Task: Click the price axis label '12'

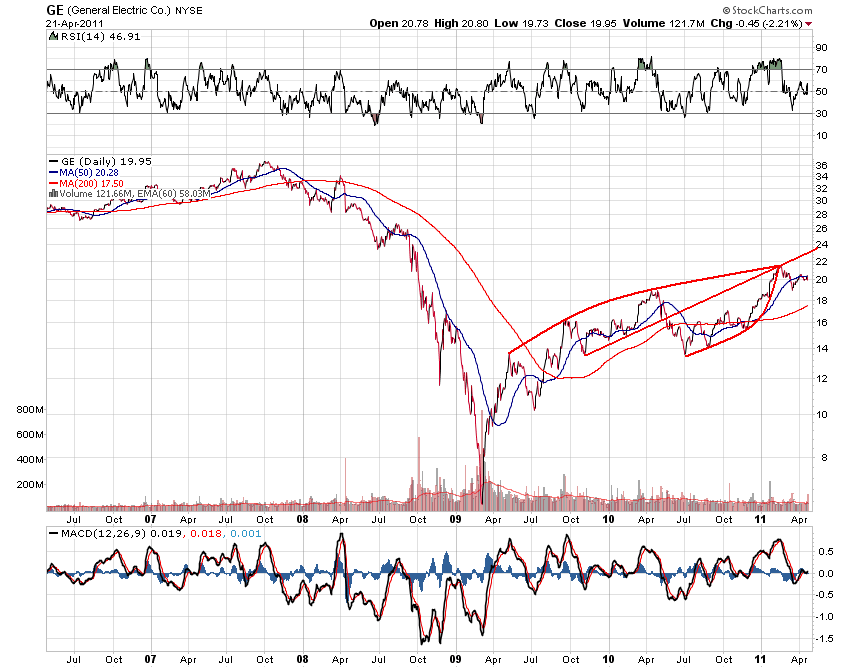Action: pos(821,378)
